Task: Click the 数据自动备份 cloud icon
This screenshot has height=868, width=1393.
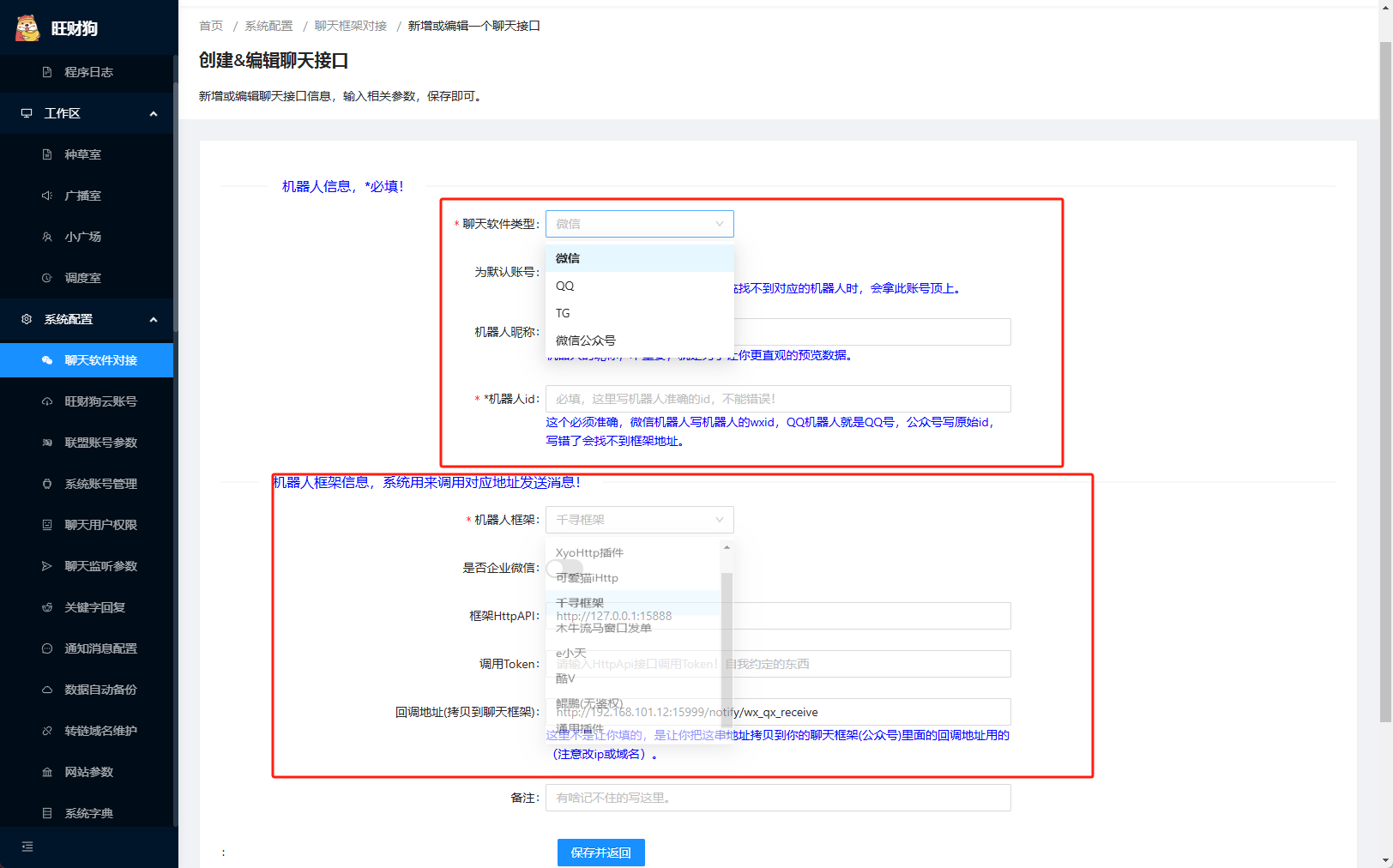Action: tap(47, 690)
